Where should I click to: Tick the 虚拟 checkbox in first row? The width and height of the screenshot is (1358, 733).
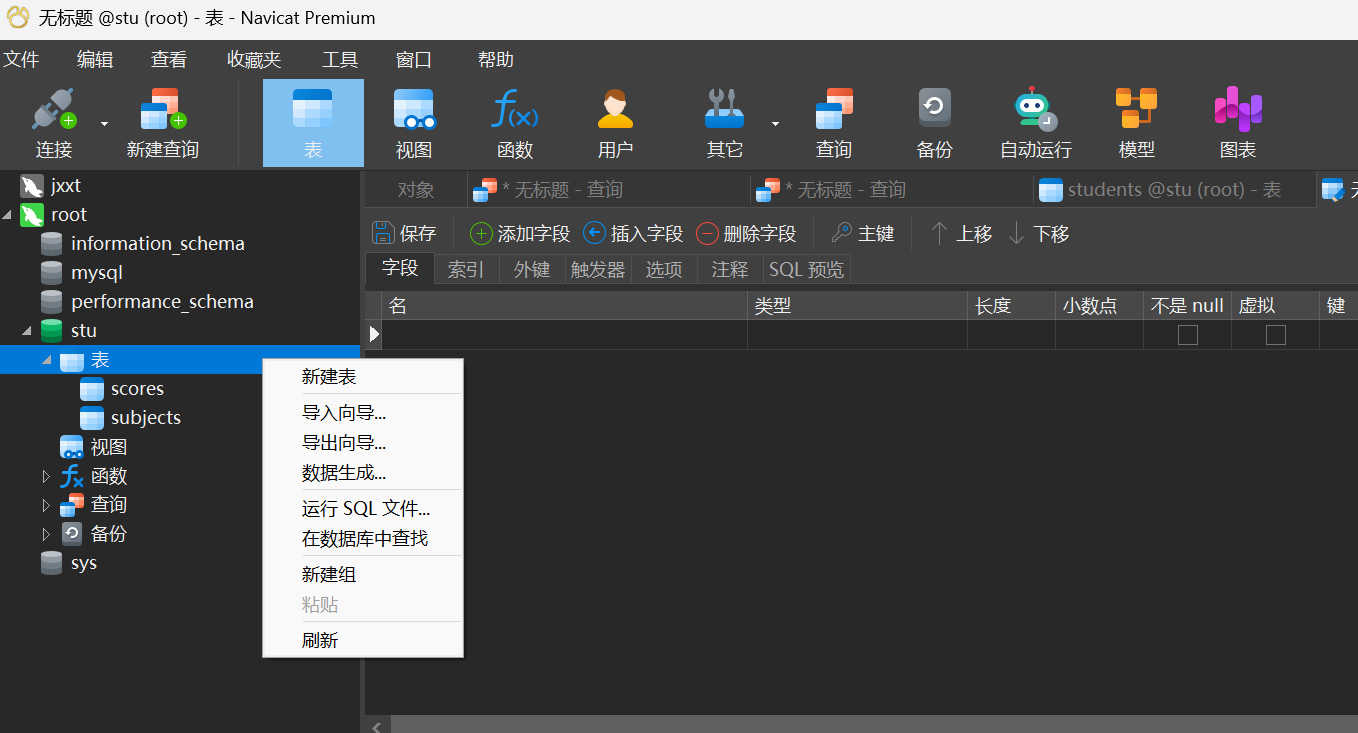[x=1276, y=335]
